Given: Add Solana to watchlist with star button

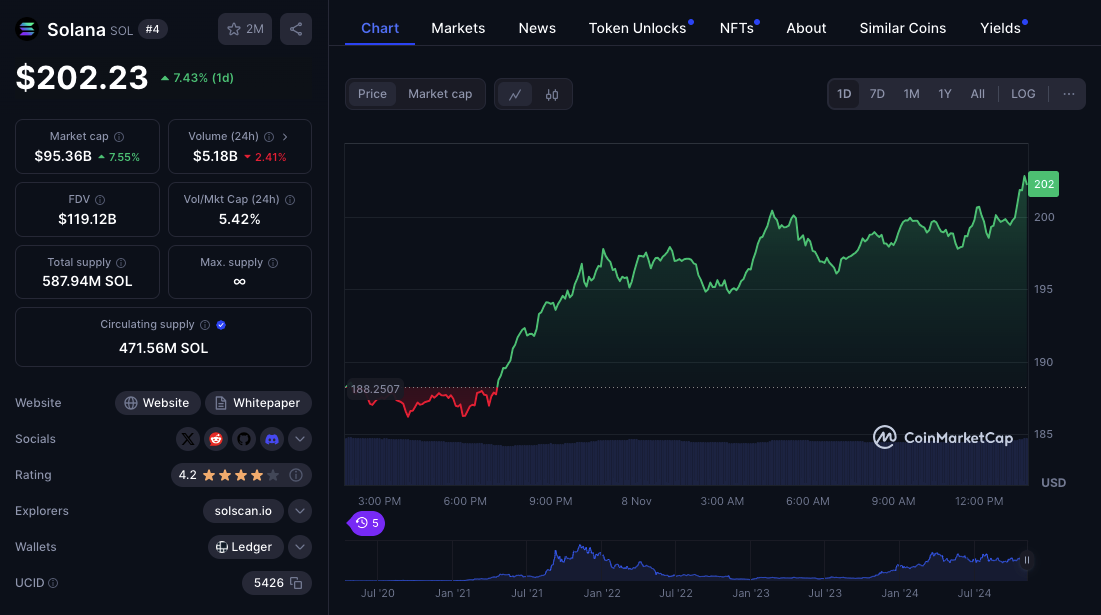Looking at the screenshot, I should pyautogui.click(x=245, y=29).
